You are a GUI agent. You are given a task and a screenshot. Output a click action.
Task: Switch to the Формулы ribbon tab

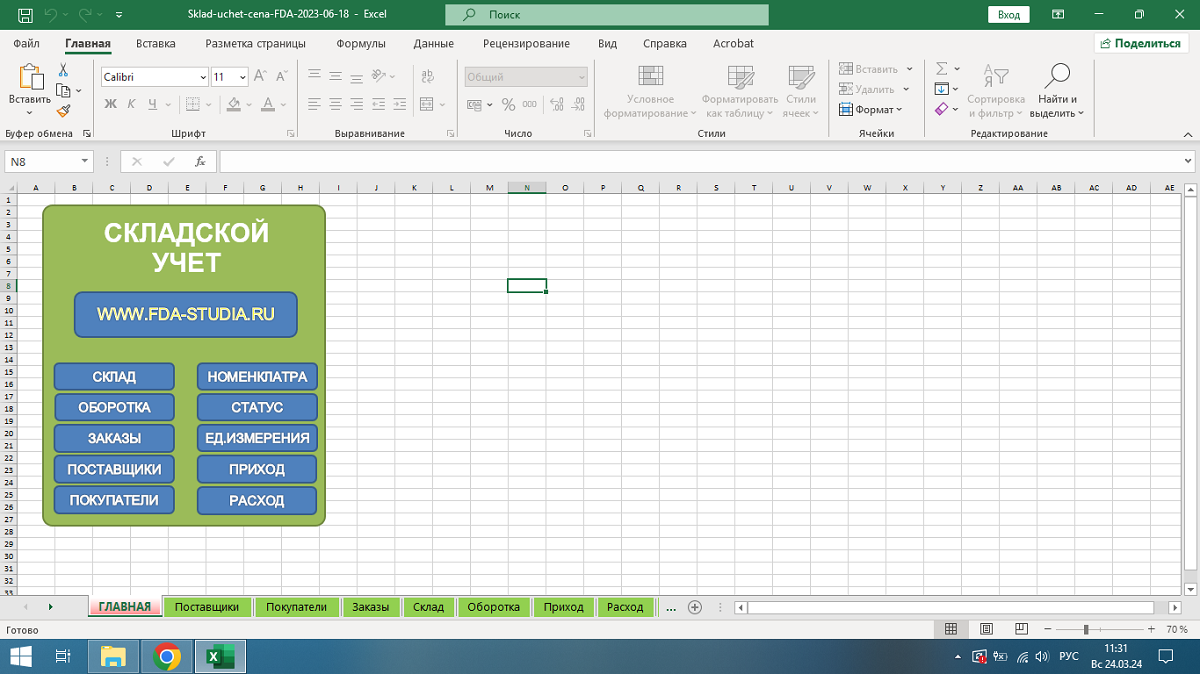click(361, 44)
